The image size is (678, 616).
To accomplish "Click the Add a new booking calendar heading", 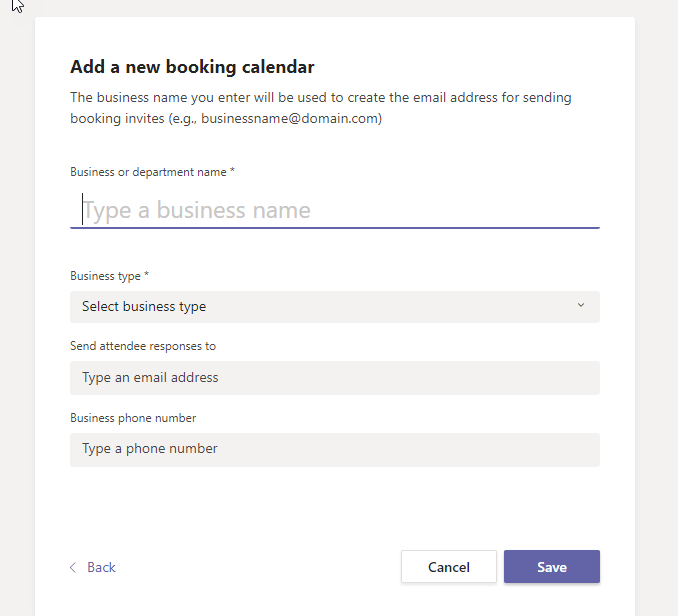I will click(x=192, y=67).
